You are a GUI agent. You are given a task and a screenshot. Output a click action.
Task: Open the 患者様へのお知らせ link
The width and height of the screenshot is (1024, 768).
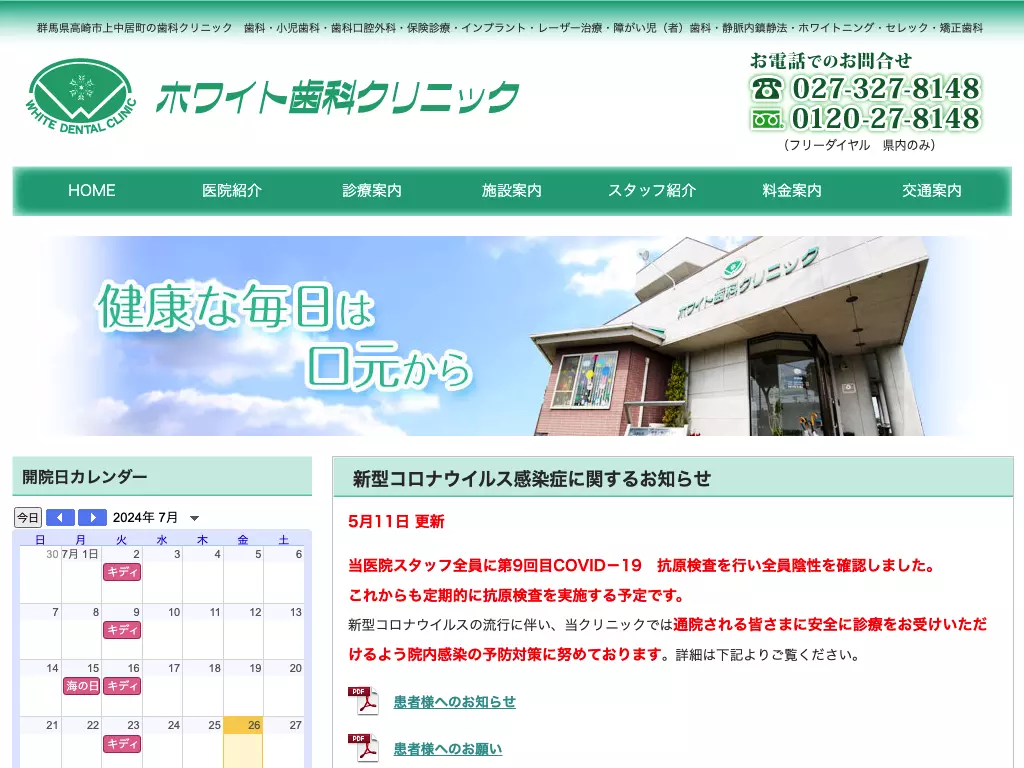(x=455, y=702)
